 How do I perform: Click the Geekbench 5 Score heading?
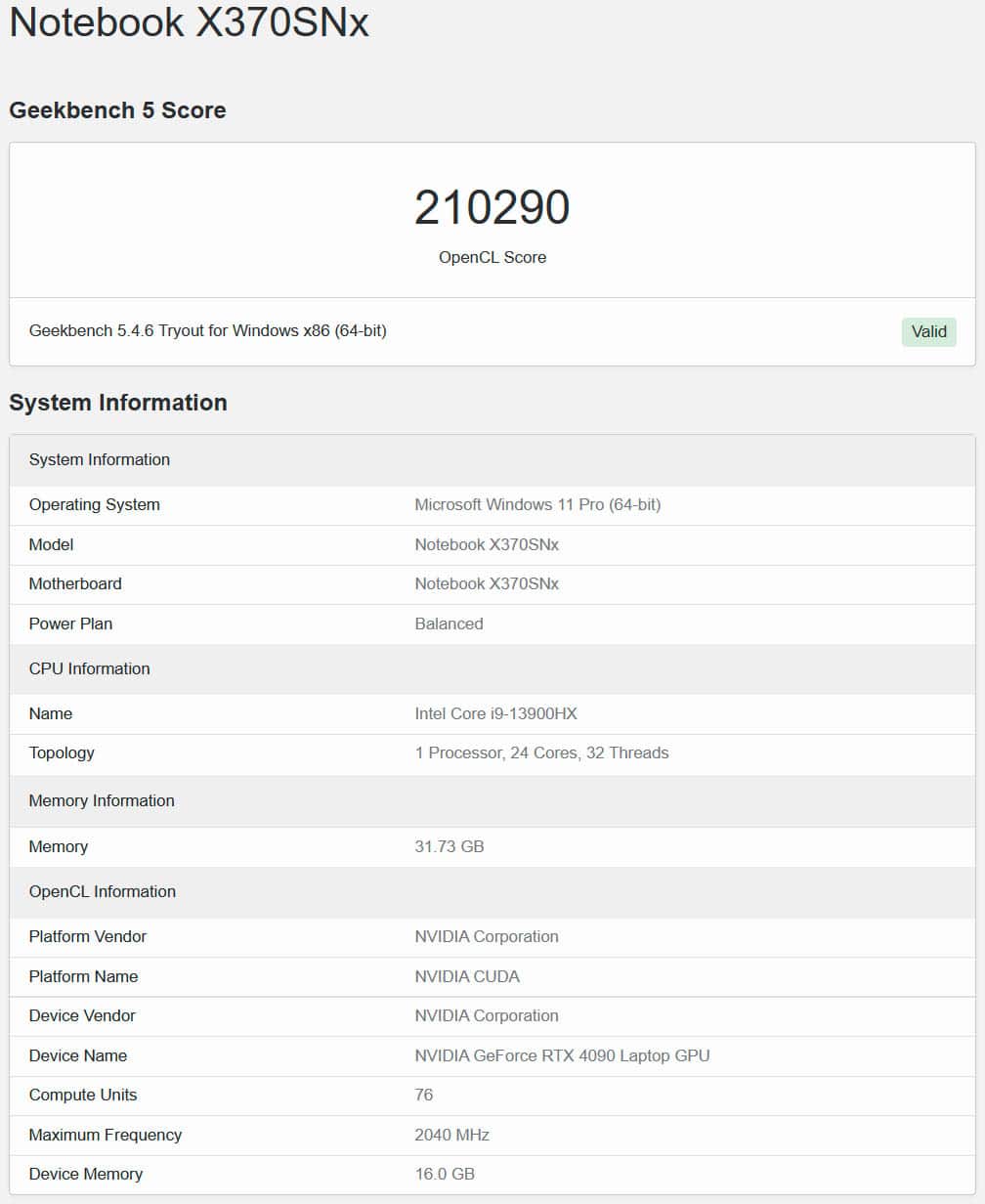pos(117,110)
